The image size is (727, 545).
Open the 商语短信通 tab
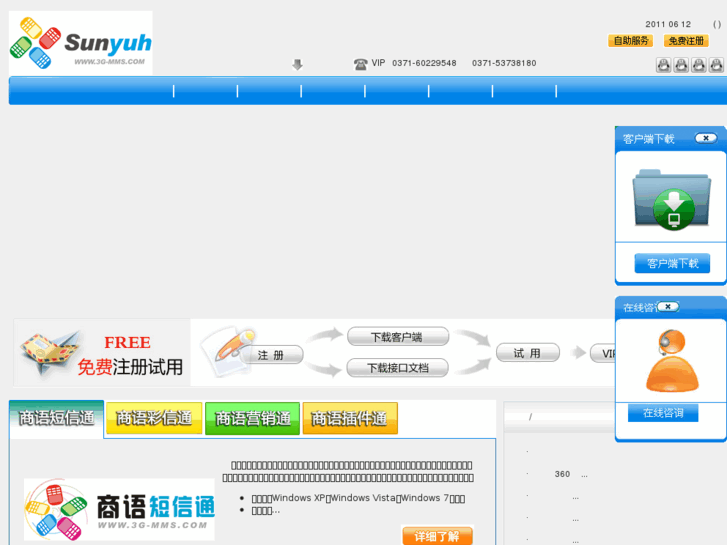57,418
